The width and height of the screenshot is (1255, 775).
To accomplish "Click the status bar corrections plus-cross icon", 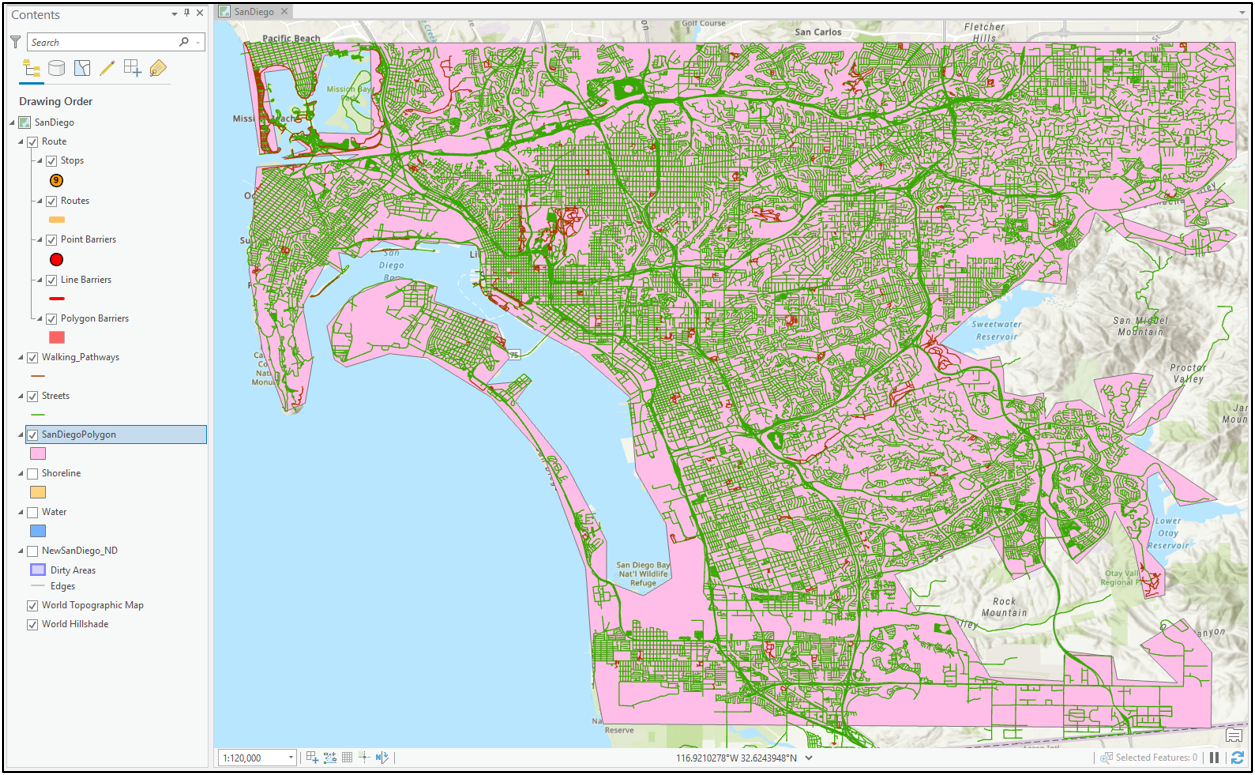I will 364,758.
